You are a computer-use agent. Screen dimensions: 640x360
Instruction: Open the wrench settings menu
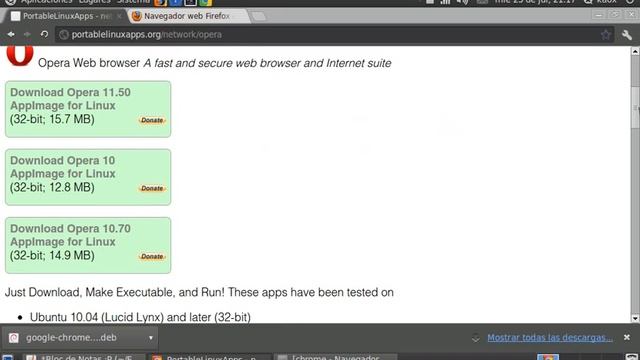point(627,35)
